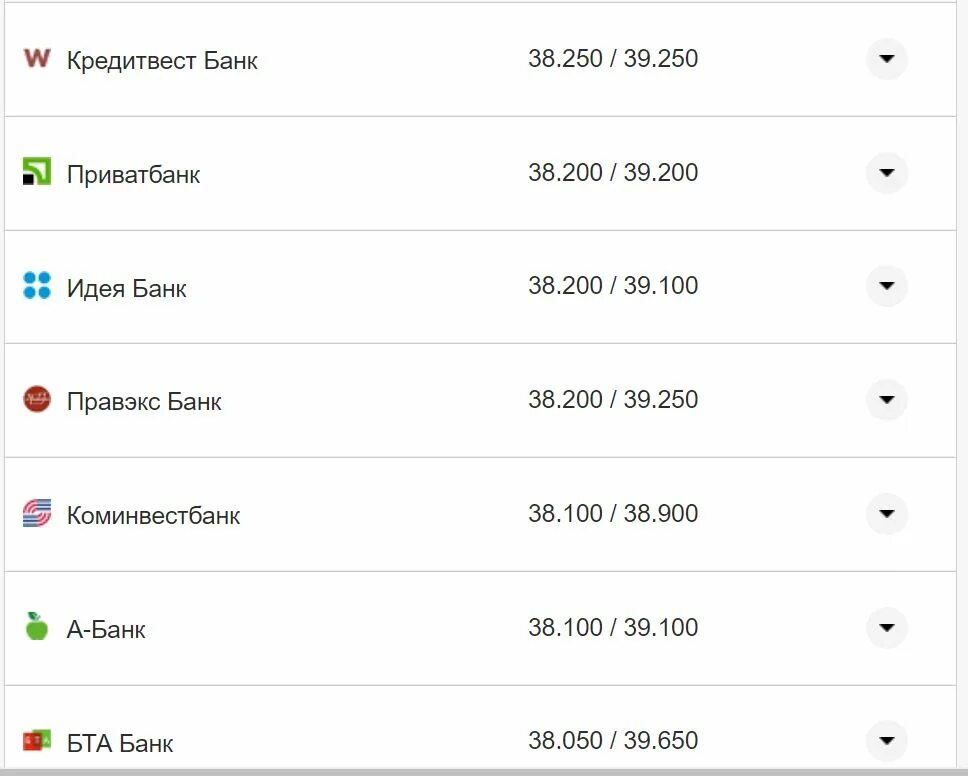Screen dimensions: 968x776
Task: Click the red Правэкс Банк logo
Action: point(37,400)
